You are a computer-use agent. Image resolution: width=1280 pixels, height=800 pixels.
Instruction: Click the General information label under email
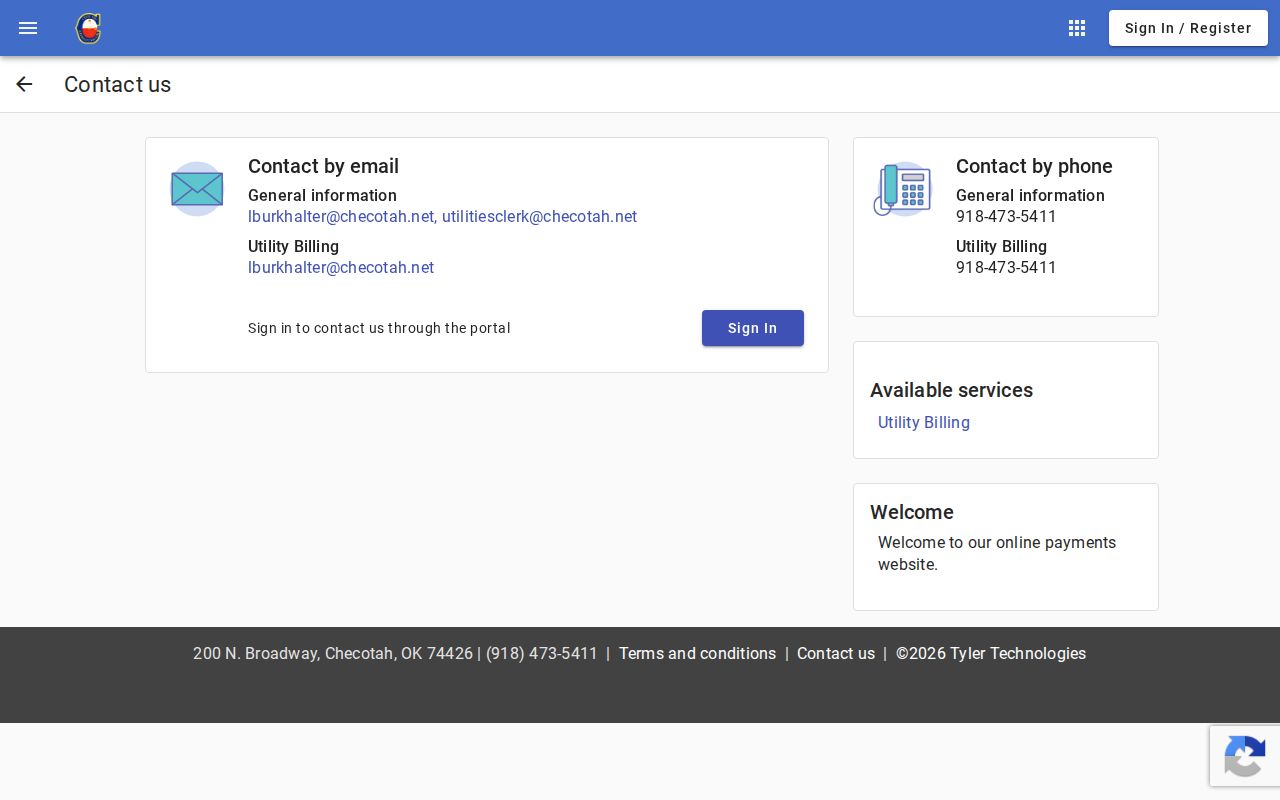322,196
